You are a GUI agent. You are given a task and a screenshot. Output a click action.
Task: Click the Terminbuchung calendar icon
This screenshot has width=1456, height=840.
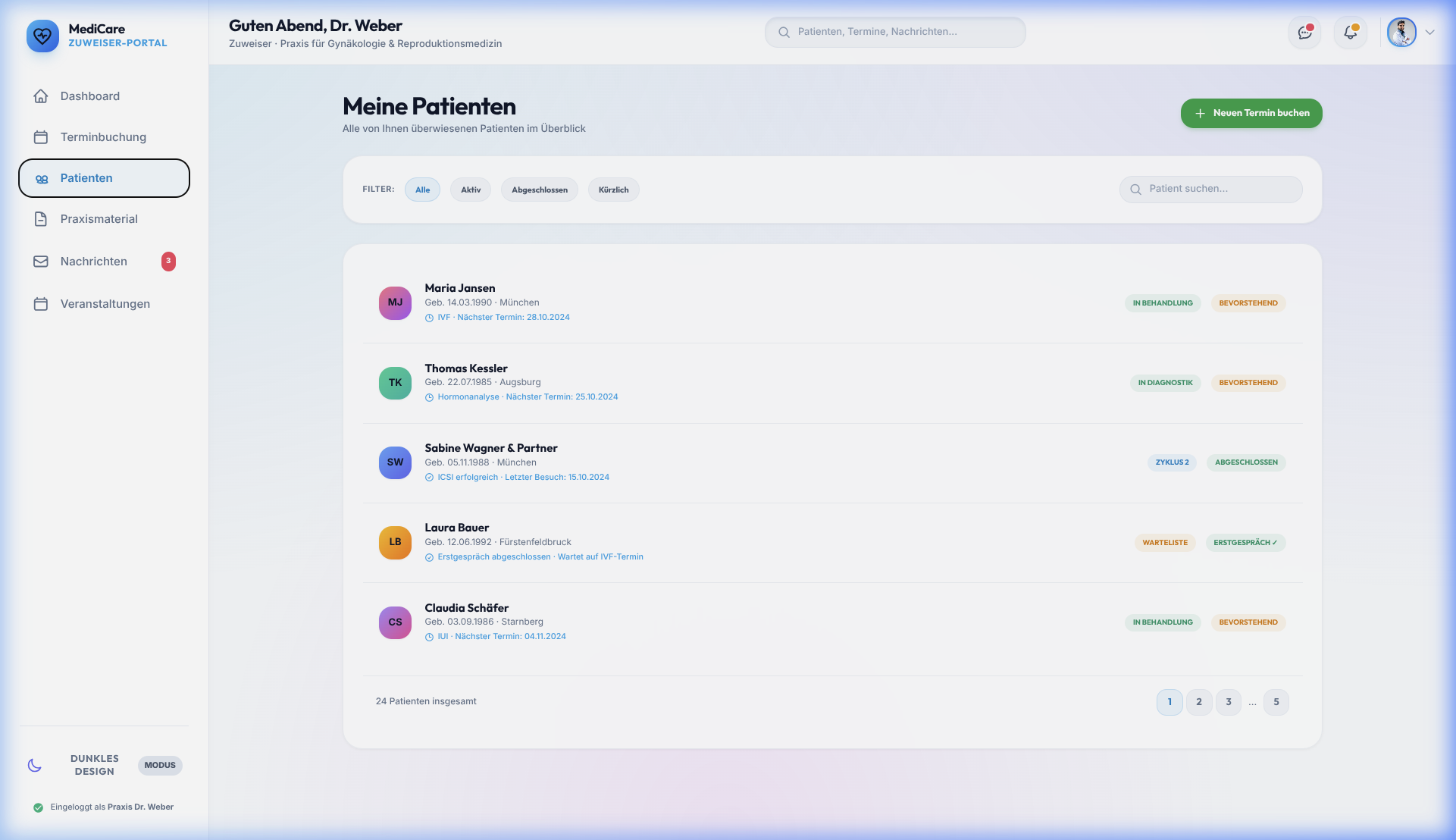coord(41,137)
